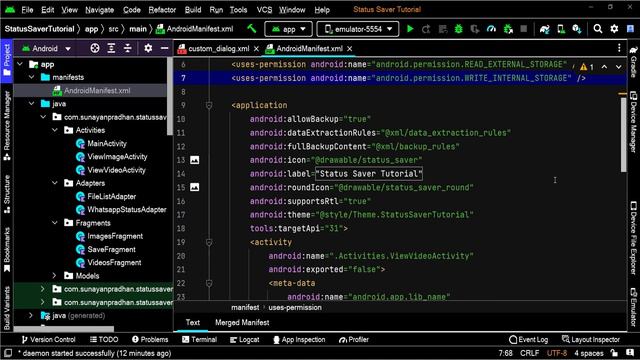Collapse the manifests folder
This screenshot has height=360, width=640.
pos(31,77)
